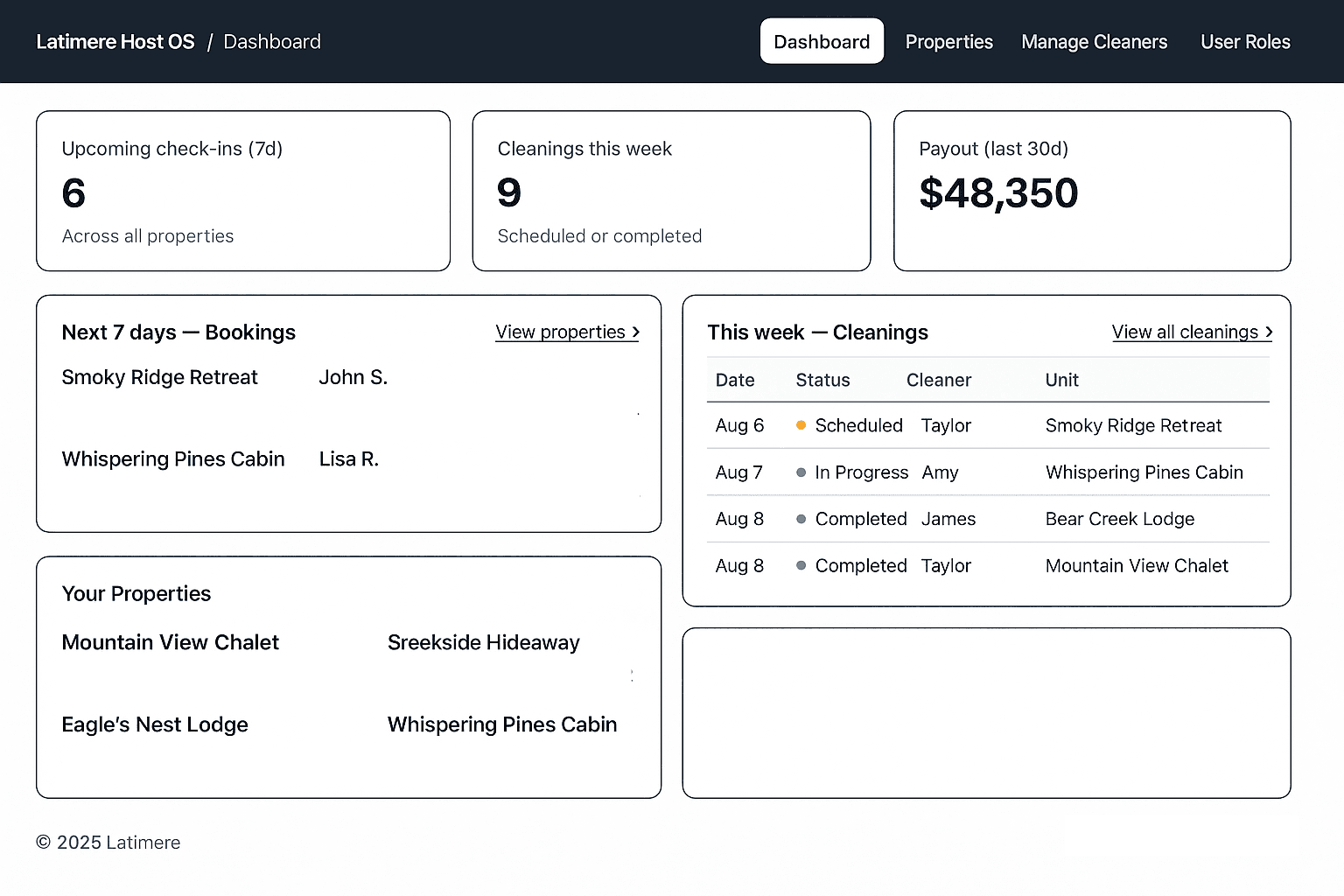This screenshot has width=1344, height=896.
Task: Select the Upcoming check-ins card
Action: [x=243, y=191]
